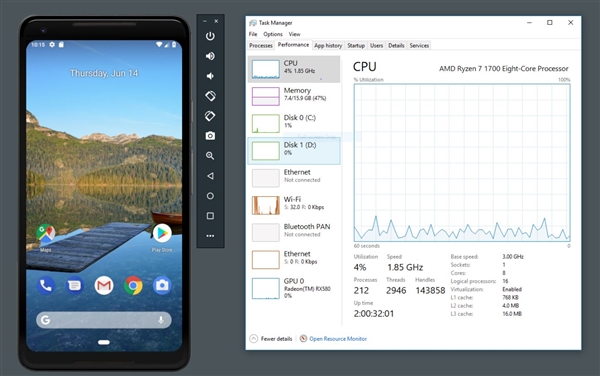Take a screenshot with the camera icon

210,136
